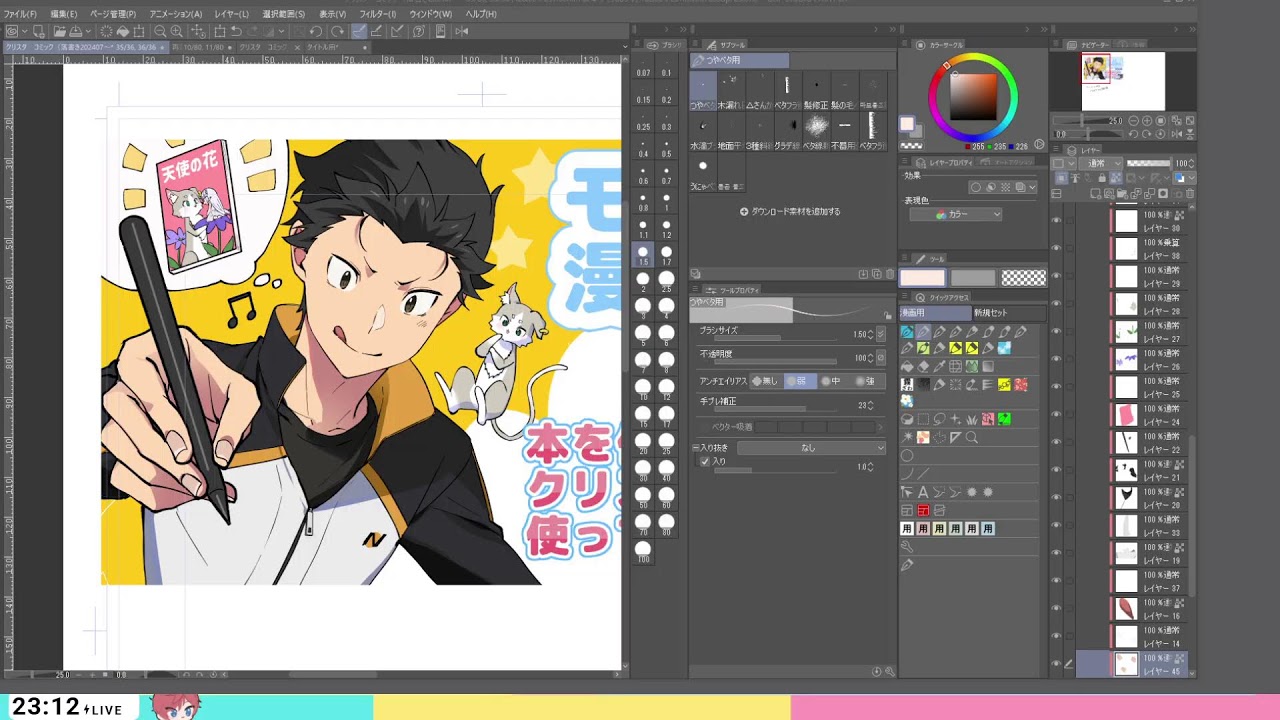Viewport: 1280px width, 720px height.
Task: Click the fill bucket toolbar icon
Action: click(122, 31)
